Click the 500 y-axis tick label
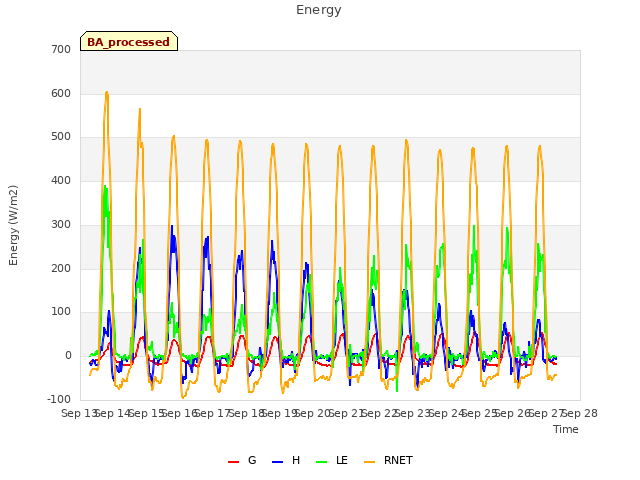The width and height of the screenshot is (640, 480). click(x=61, y=137)
